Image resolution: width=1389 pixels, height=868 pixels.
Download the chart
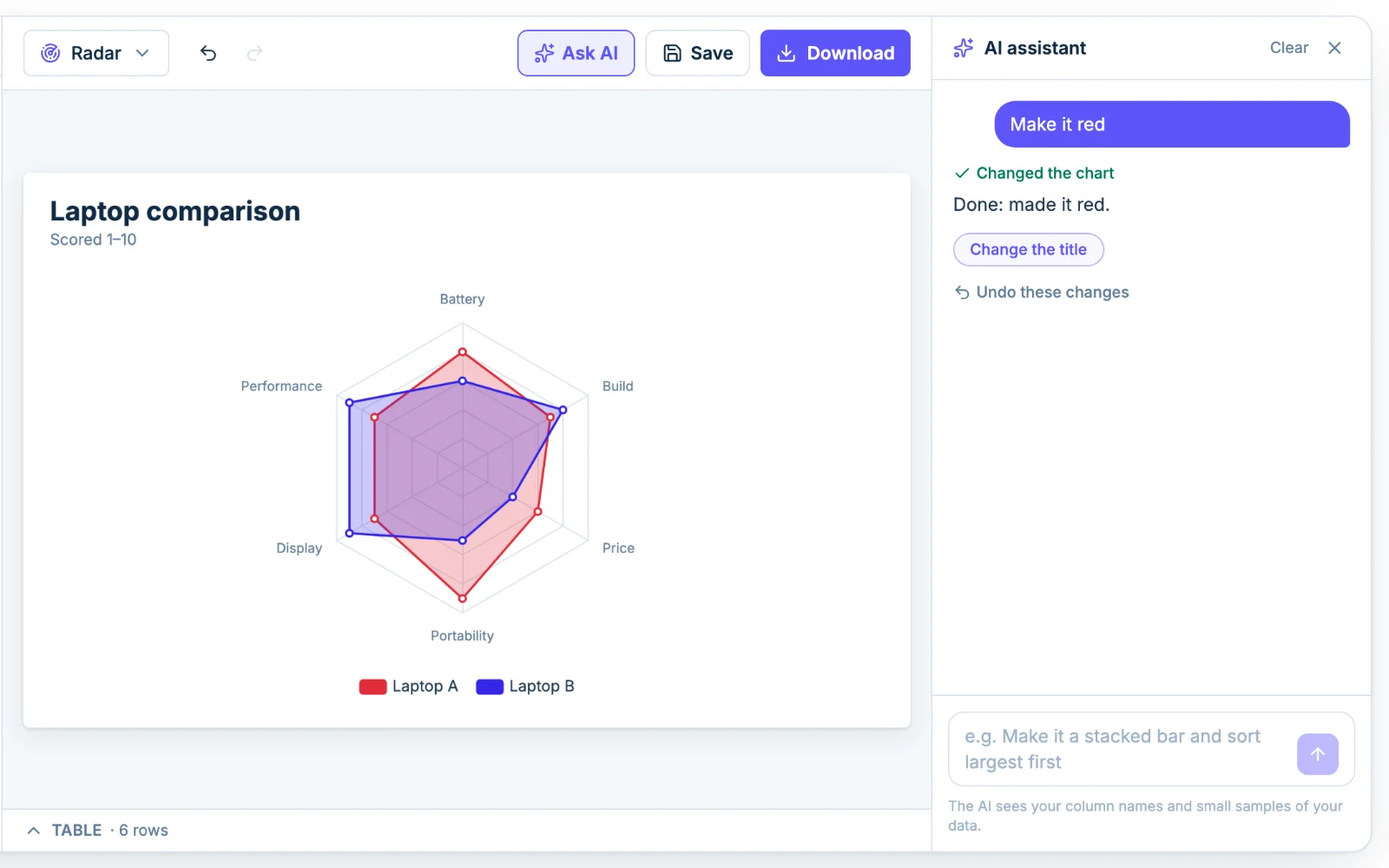tap(835, 53)
